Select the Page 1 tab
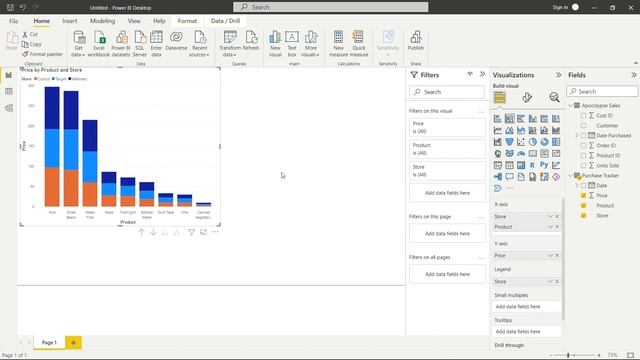The image size is (640, 360). tap(49, 342)
